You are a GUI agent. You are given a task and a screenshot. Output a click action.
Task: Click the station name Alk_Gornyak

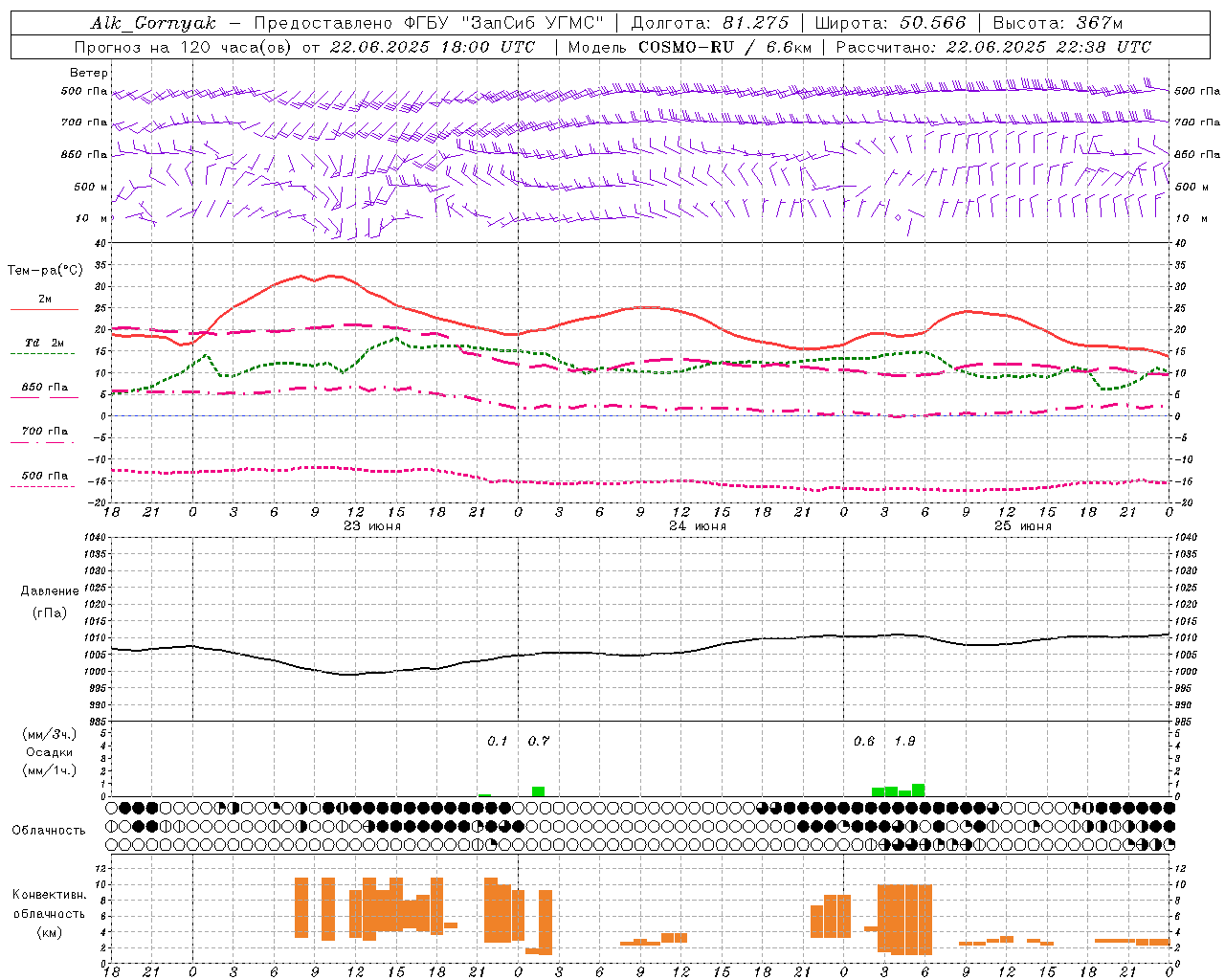tap(153, 23)
